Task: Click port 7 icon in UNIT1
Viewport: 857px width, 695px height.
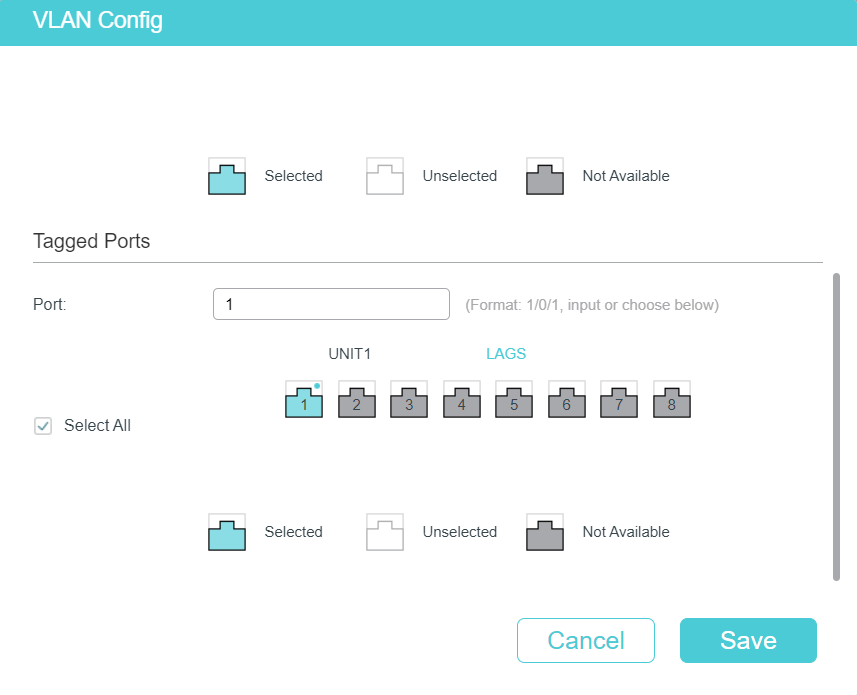Action: coord(619,399)
